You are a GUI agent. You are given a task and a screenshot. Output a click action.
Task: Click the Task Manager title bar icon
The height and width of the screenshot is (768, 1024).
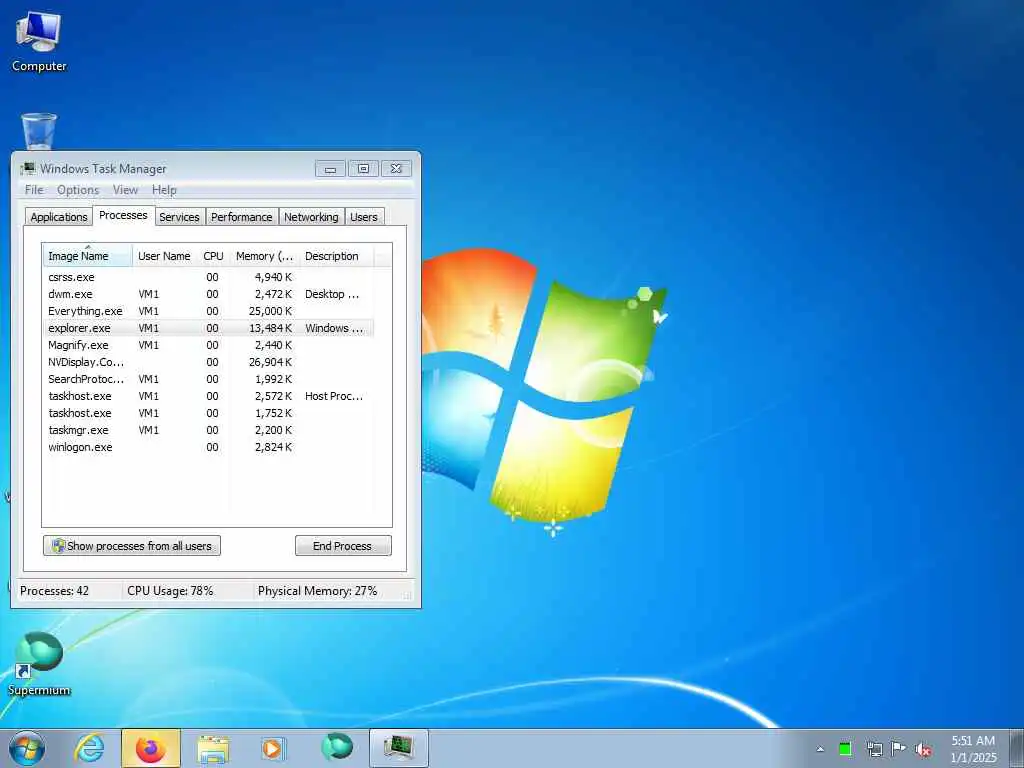coord(27,168)
